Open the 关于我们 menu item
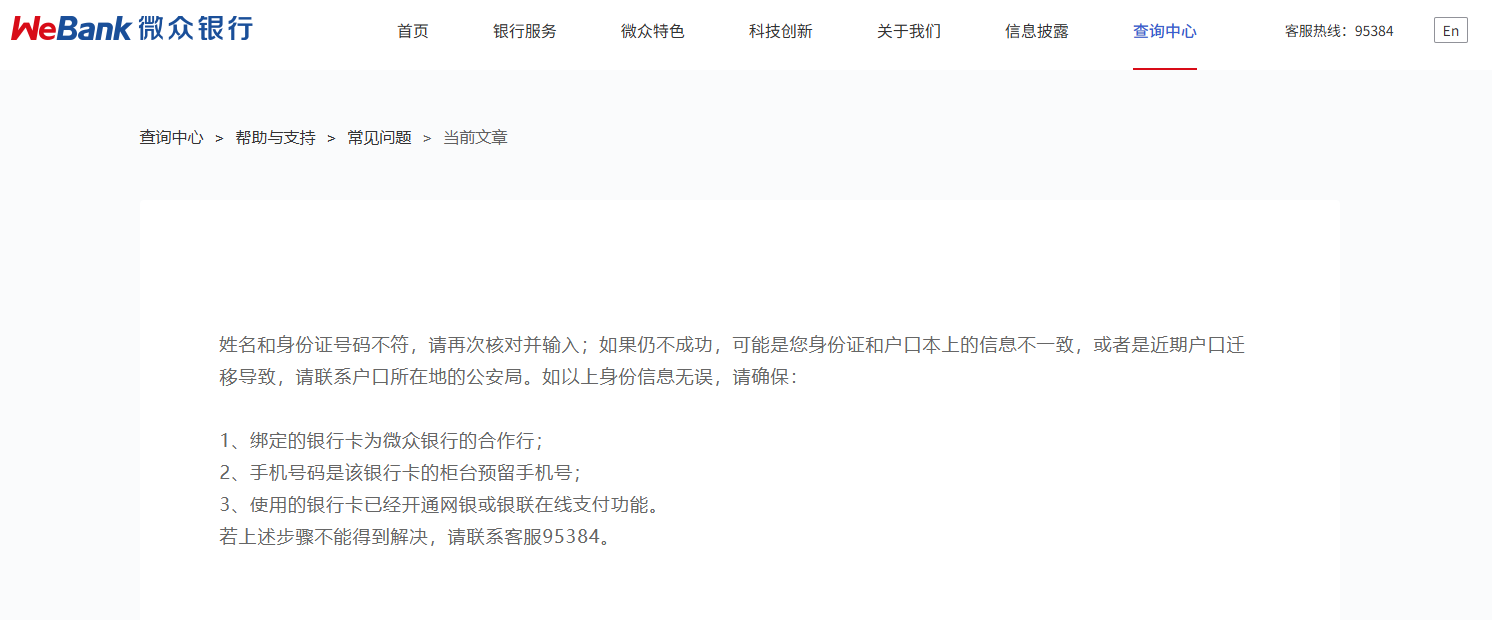The width and height of the screenshot is (1492, 620). pyautogui.click(x=909, y=31)
